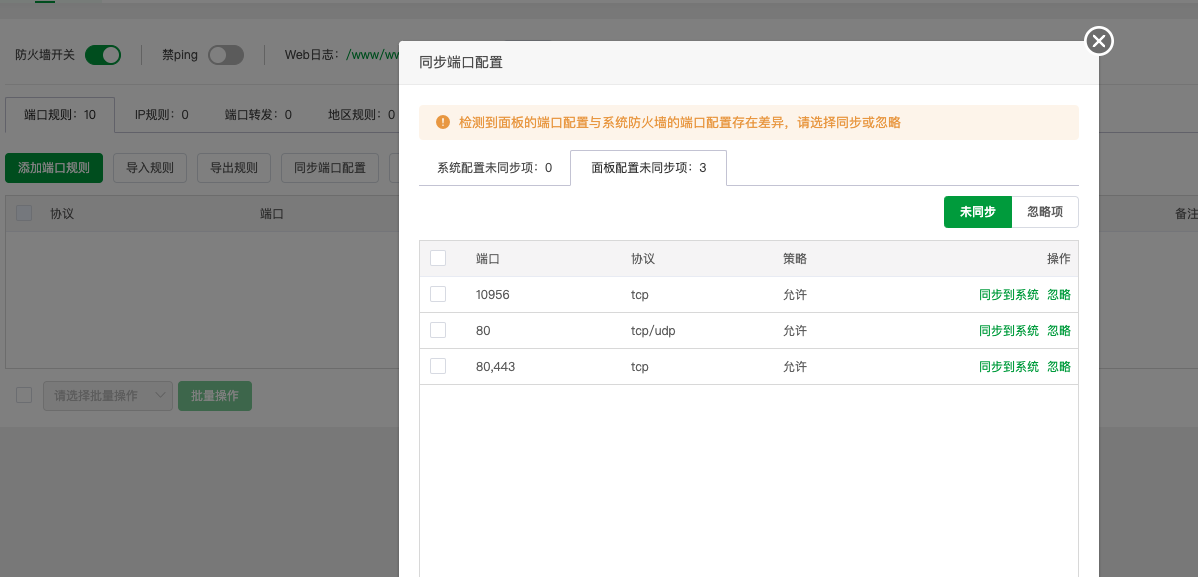The height and width of the screenshot is (577, 1198).
Task: Click 忽略 for port 80 tcp/udp
Action: 1059,330
